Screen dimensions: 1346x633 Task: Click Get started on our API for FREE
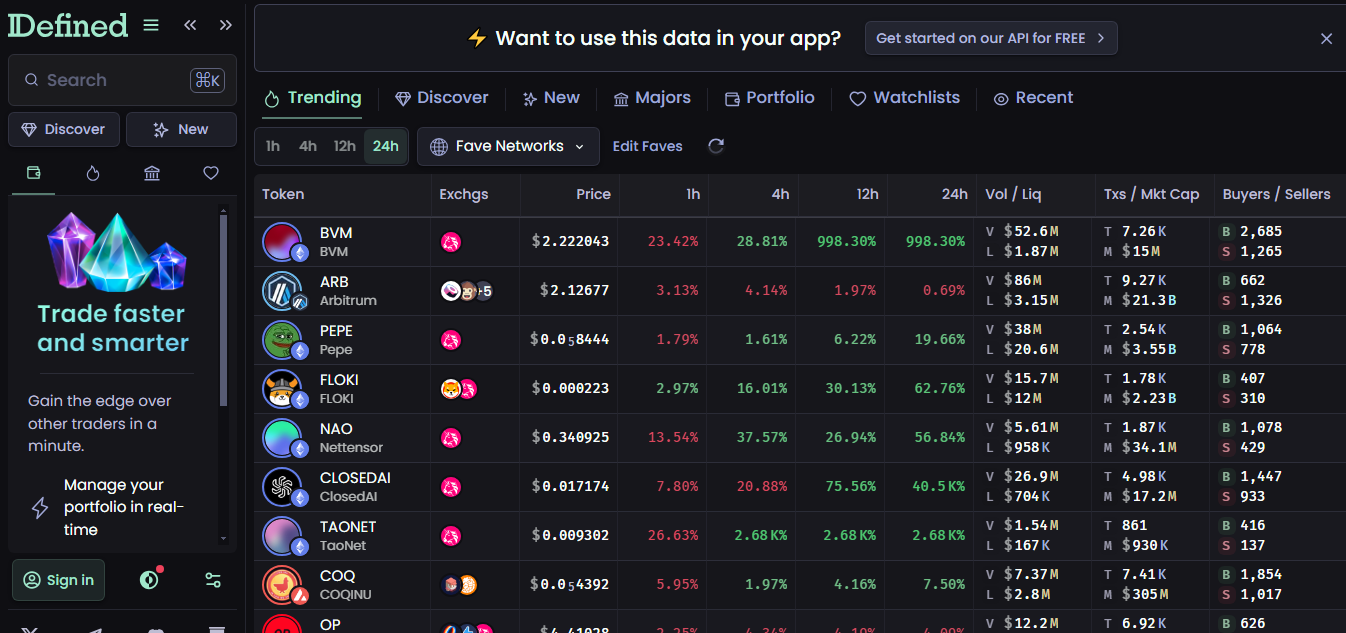coord(990,38)
